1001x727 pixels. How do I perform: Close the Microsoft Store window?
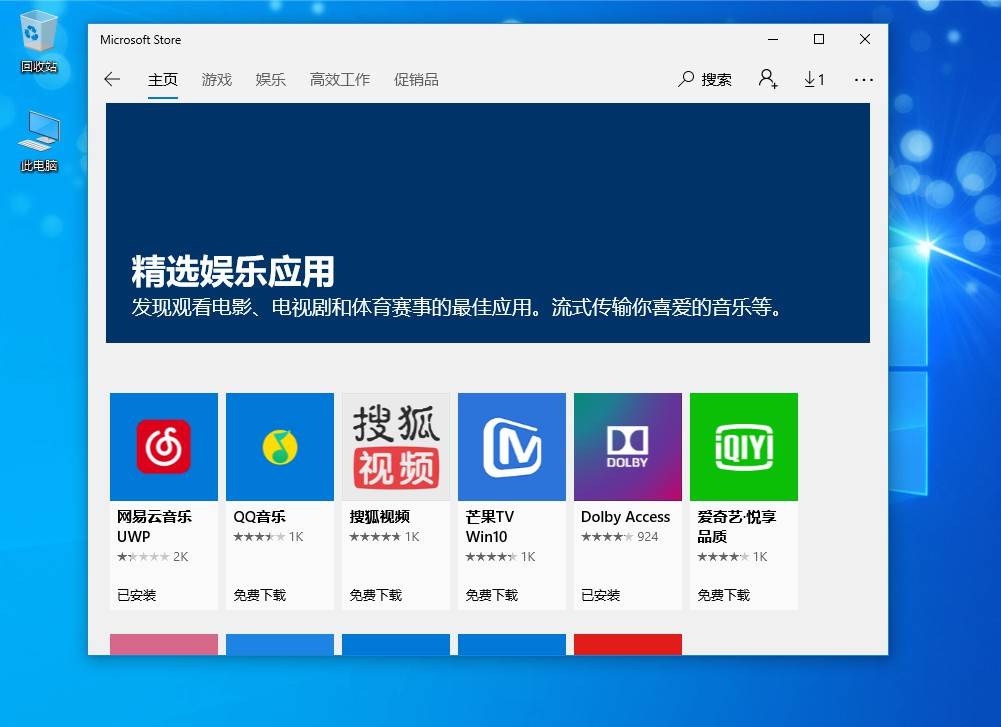(865, 39)
